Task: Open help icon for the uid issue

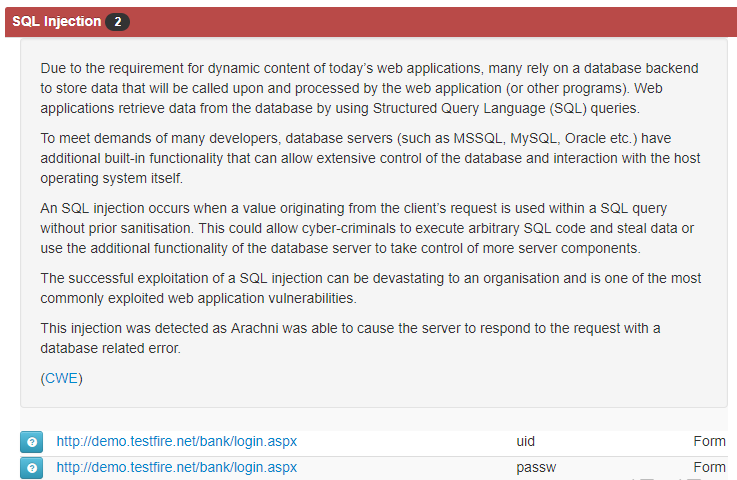Action: [x=31, y=442]
